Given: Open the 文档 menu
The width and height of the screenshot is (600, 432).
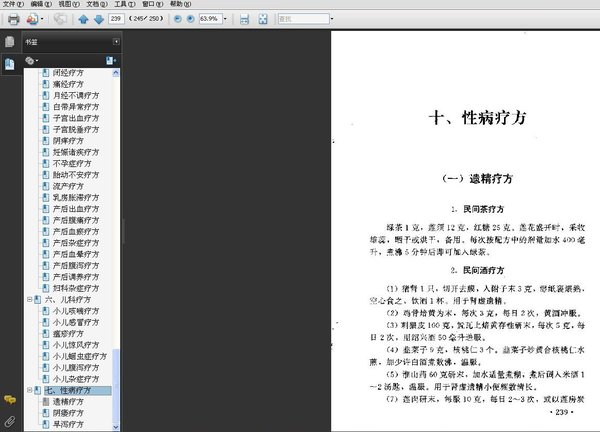Looking at the screenshot, I should (x=97, y=4).
